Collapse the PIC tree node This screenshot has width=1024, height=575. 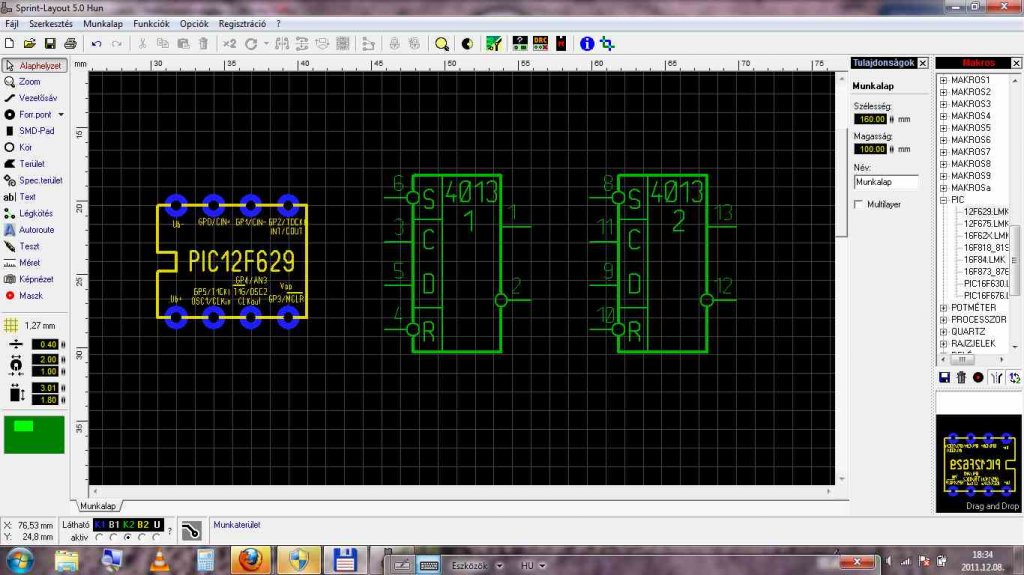click(x=943, y=200)
